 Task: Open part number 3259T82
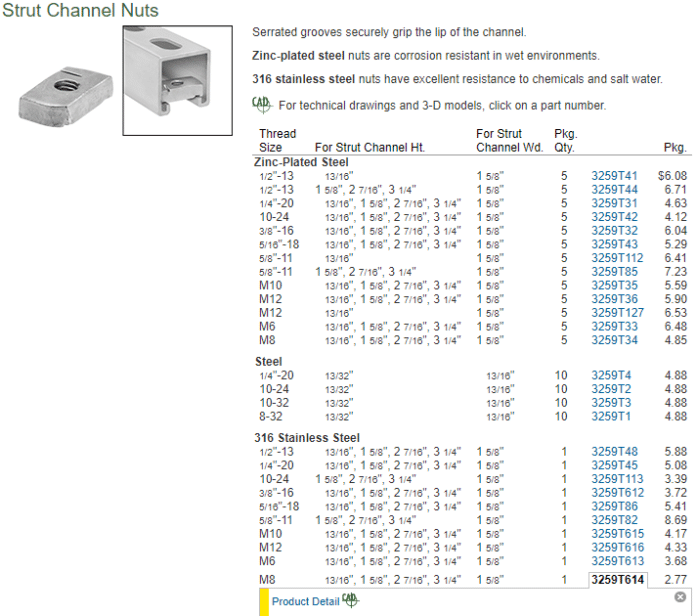pyautogui.click(x=614, y=520)
